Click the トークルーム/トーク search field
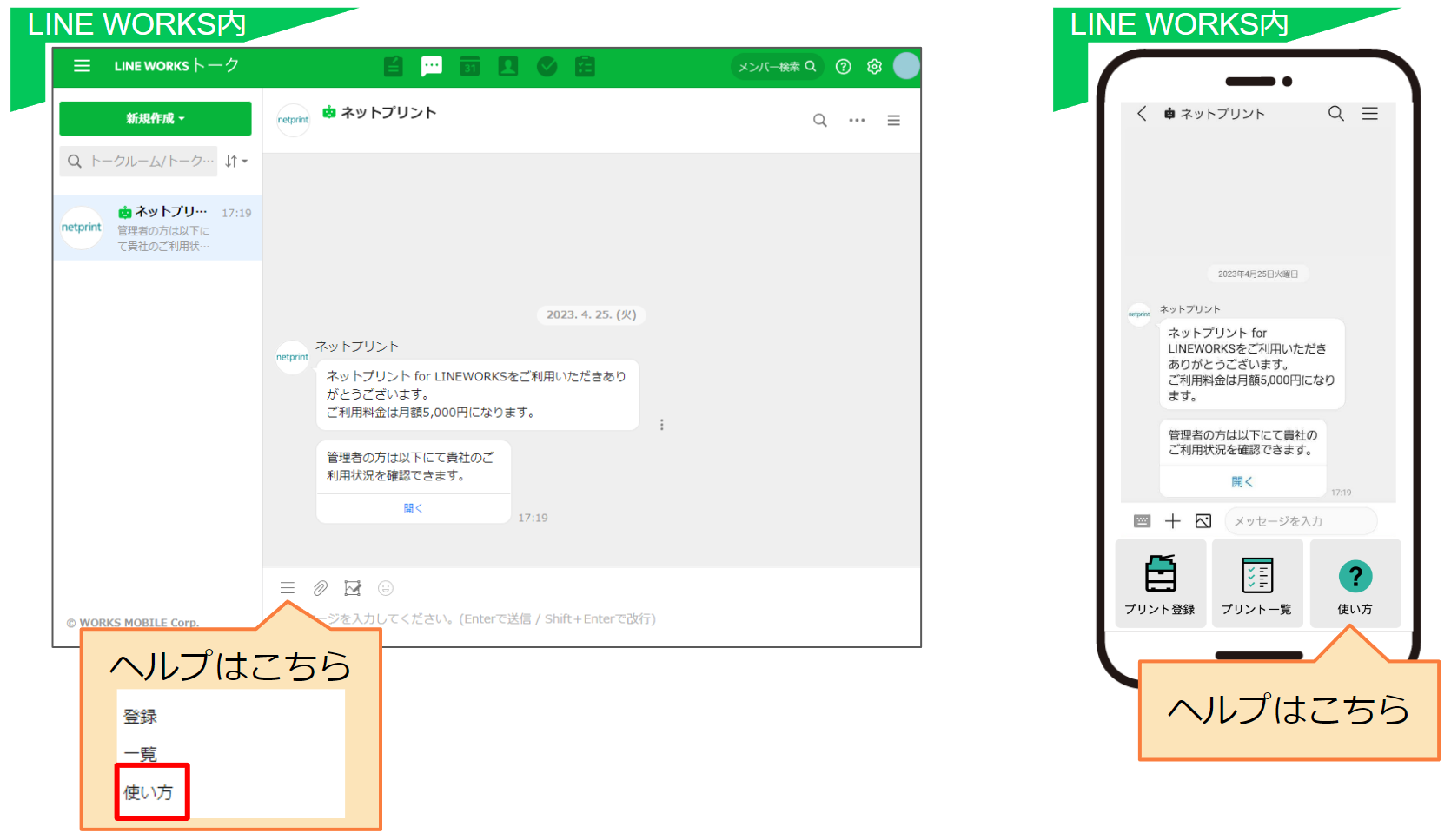This screenshot has height=840, width=1451. coord(139,161)
